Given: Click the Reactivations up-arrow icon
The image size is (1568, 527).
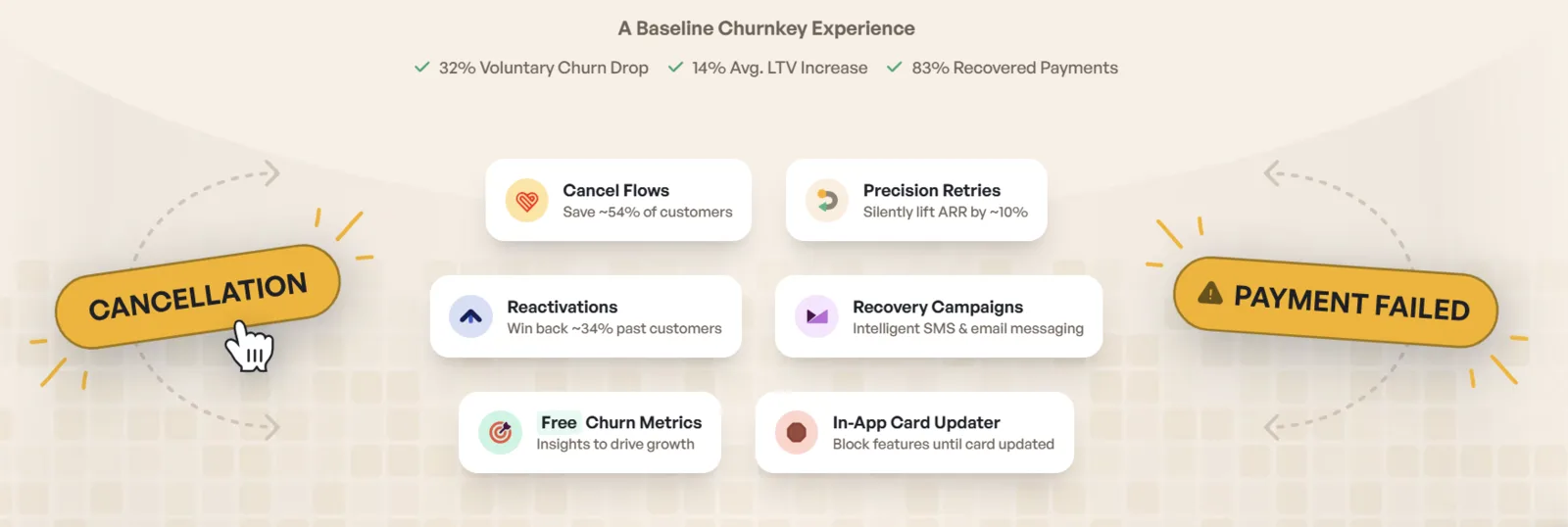Looking at the screenshot, I should (470, 316).
